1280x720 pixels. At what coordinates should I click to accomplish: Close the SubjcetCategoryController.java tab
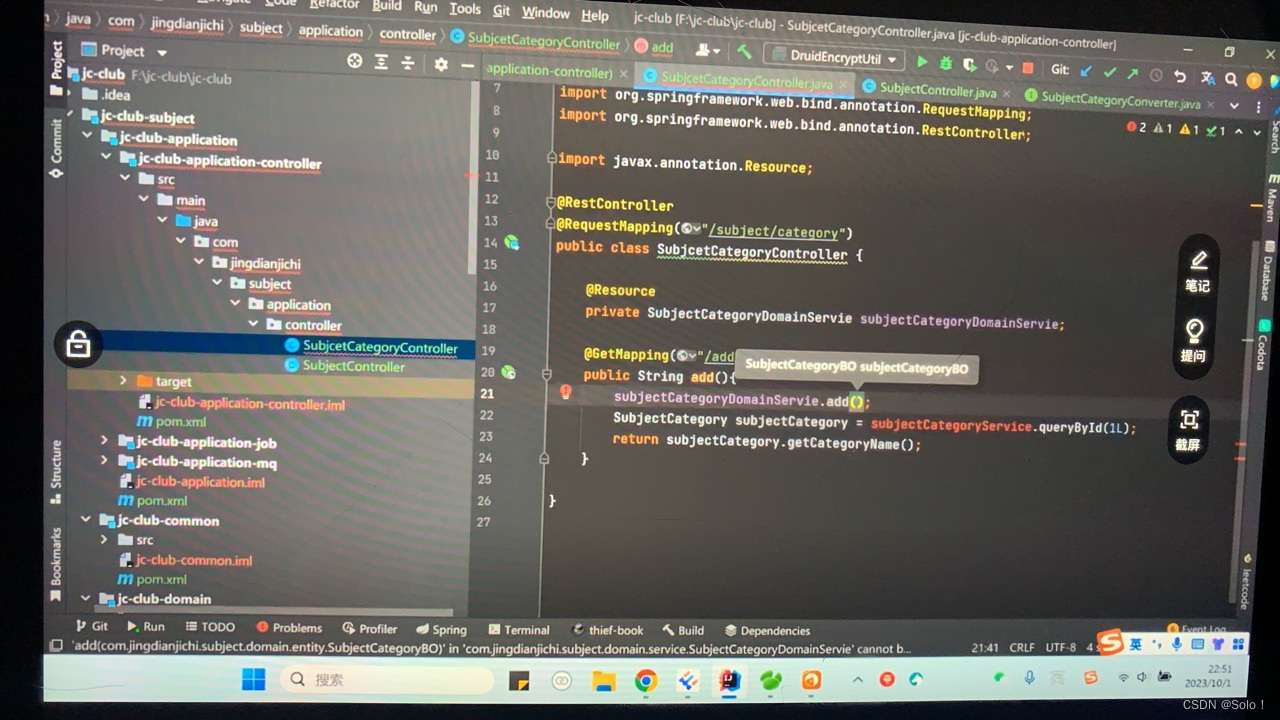(x=845, y=86)
